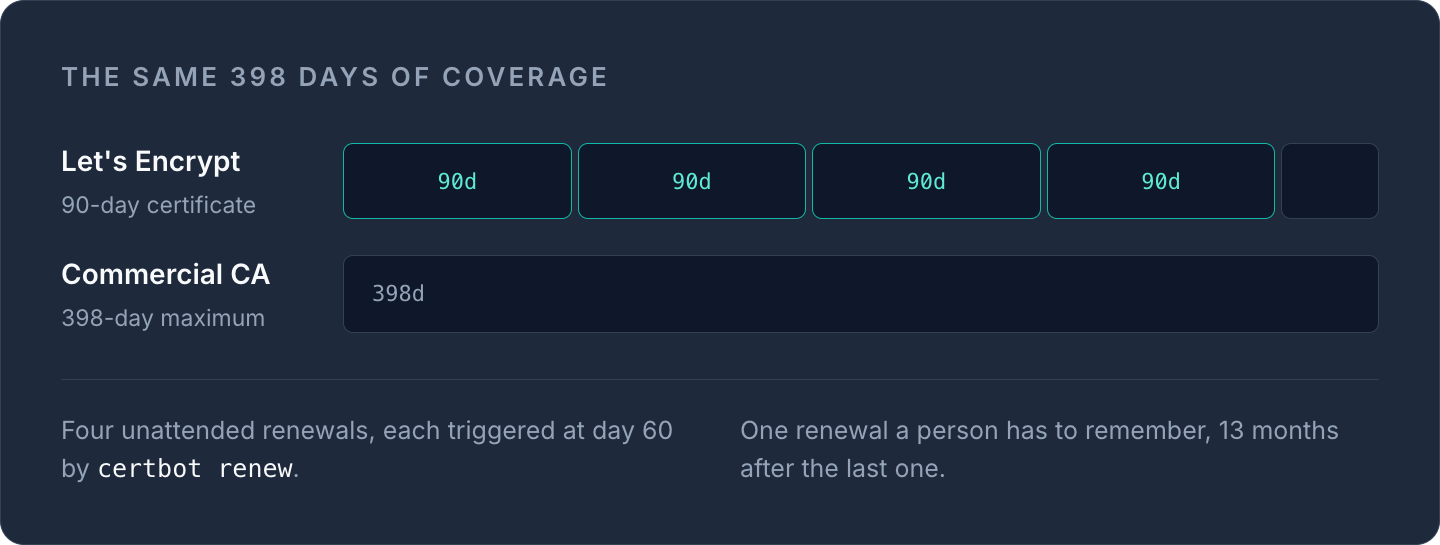Screen dimensions: 1440x545
Task: Click the '398-day maximum' subtitle
Action: click(x=163, y=318)
